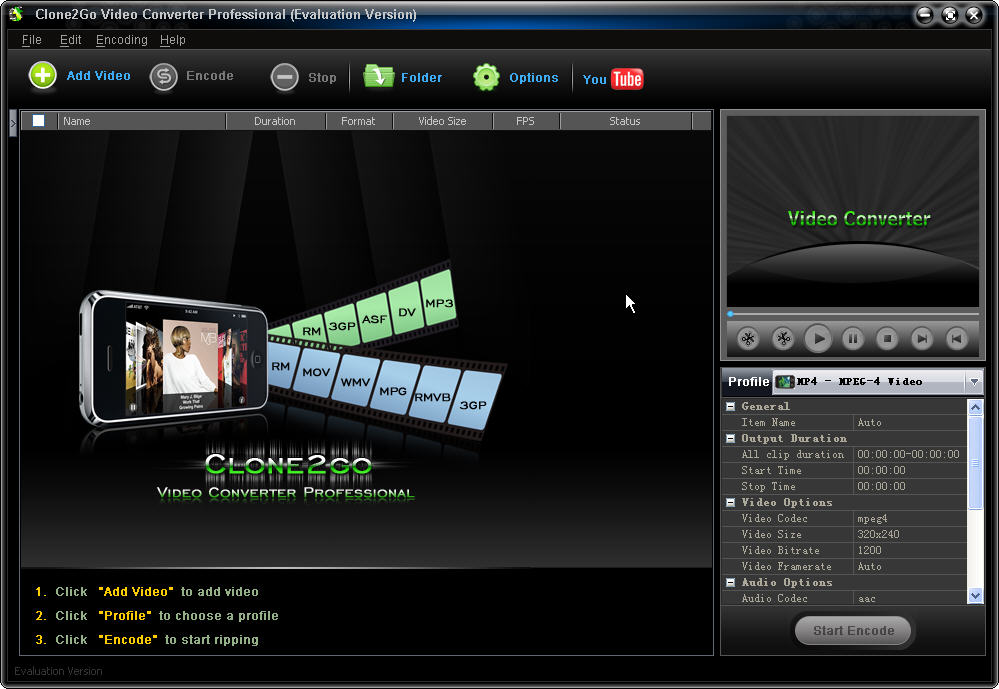Sort list by Duration column
This screenshot has height=689, width=999.
click(275, 121)
